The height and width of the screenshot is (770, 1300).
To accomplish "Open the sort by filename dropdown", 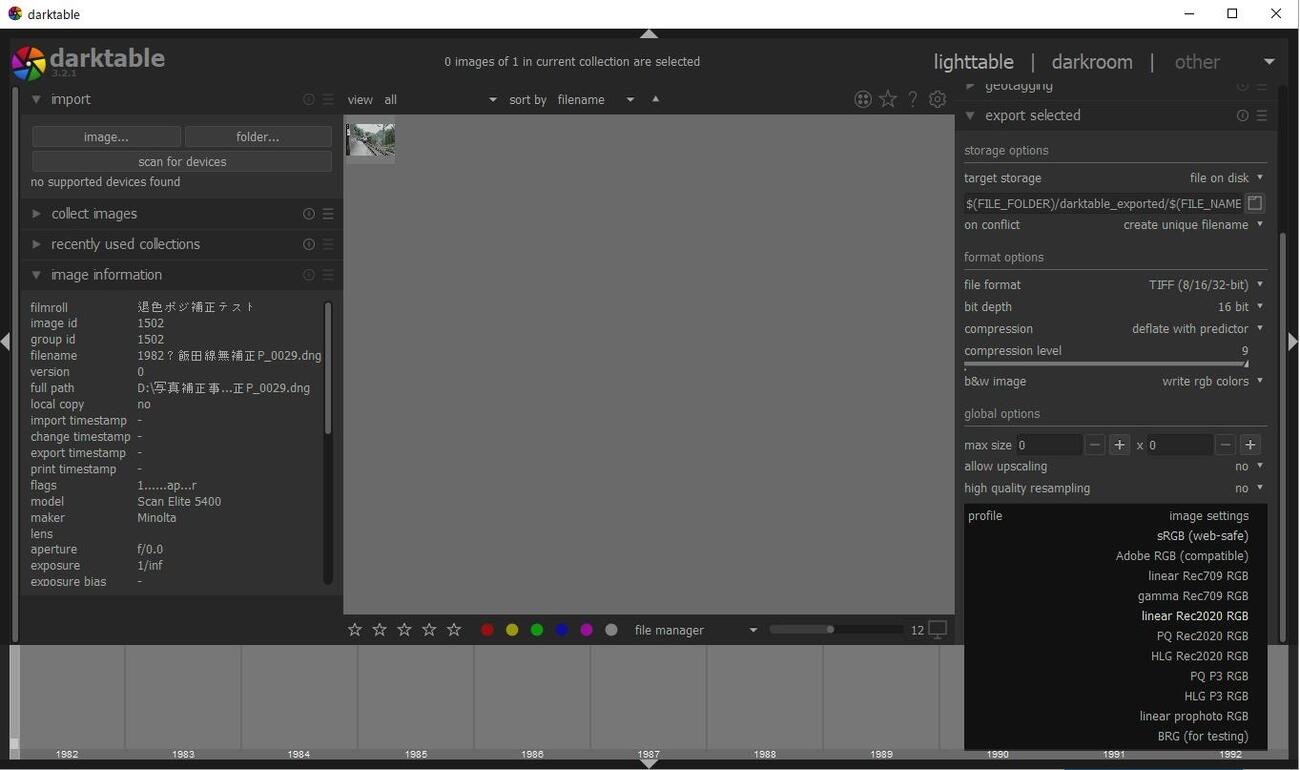I will coord(595,100).
